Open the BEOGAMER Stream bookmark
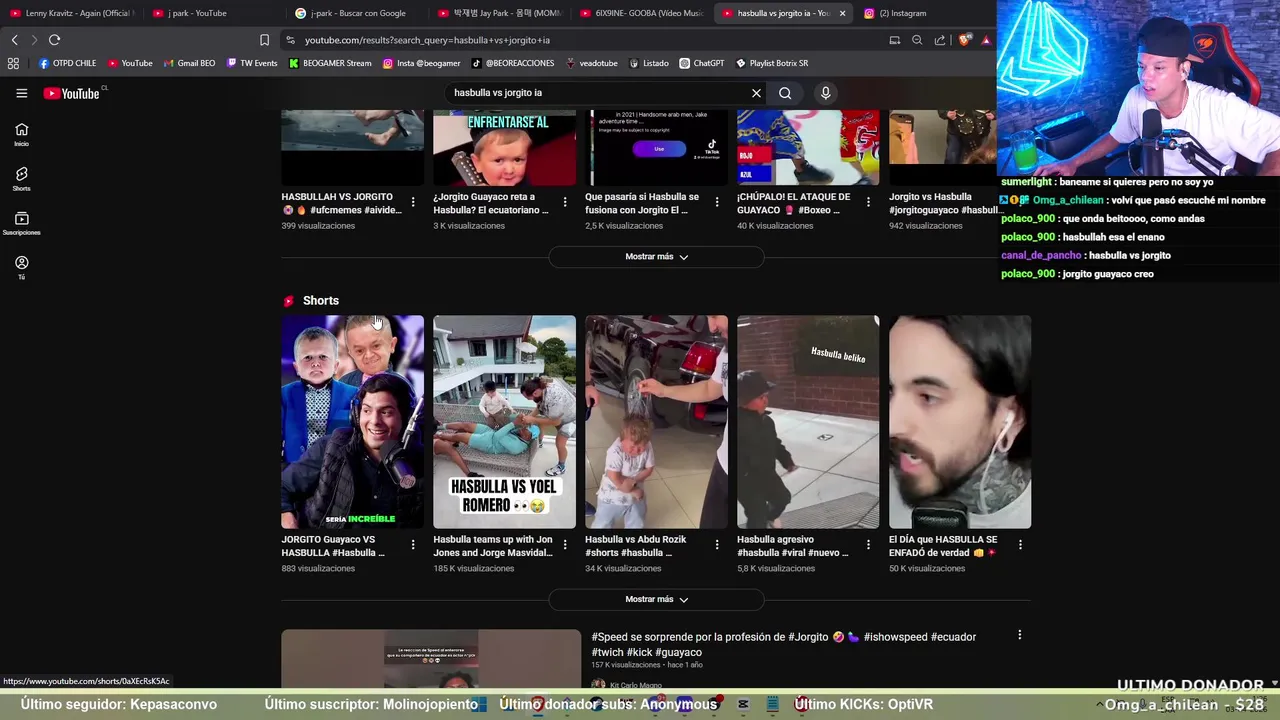This screenshot has height=720, width=1280. click(330, 63)
